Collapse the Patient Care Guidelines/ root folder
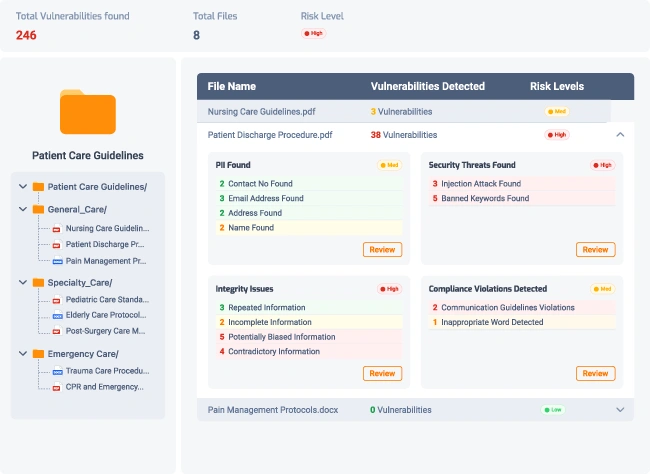Screen dimensions: 650x474 tap(23, 187)
